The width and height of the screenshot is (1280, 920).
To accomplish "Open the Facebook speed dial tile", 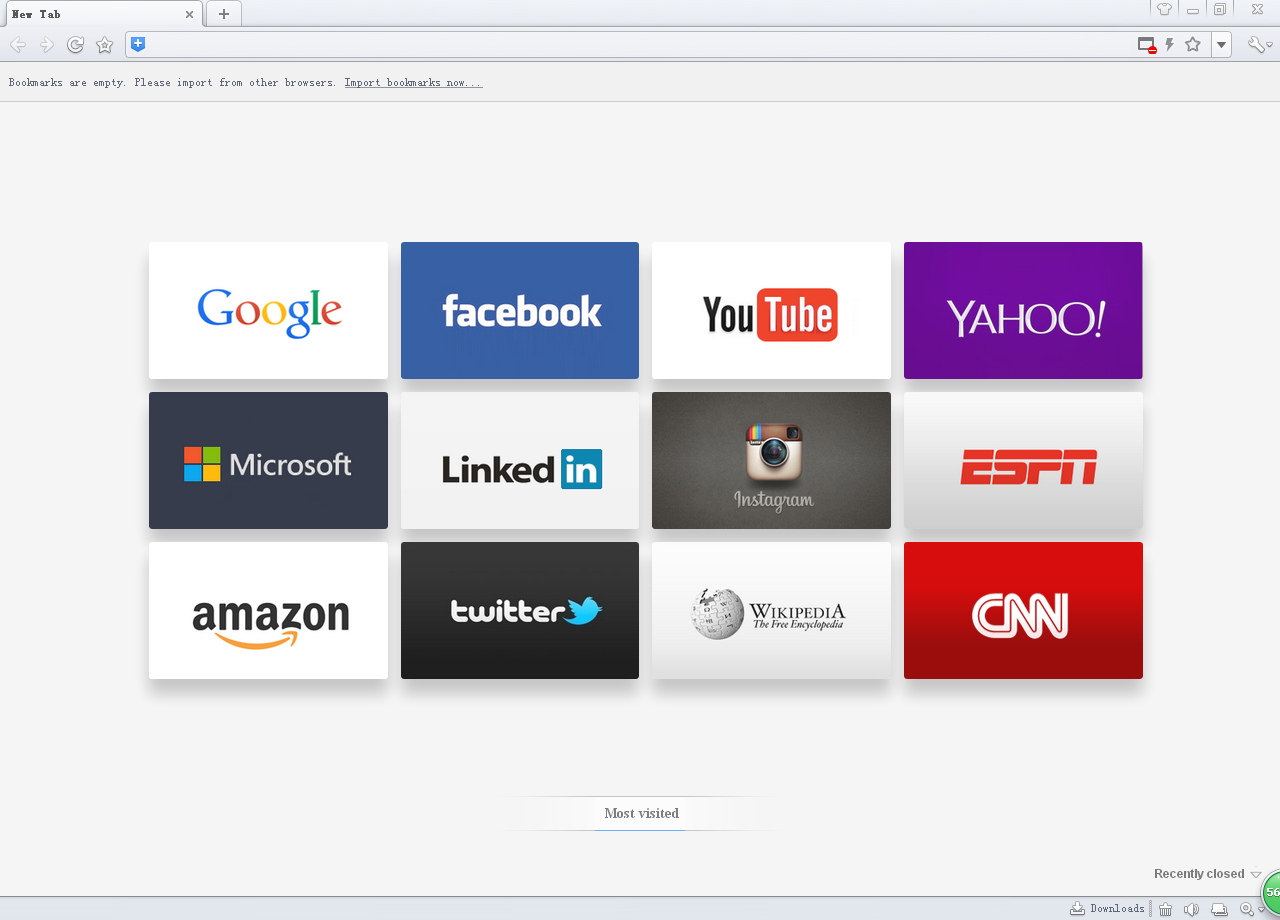I will coord(520,310).
